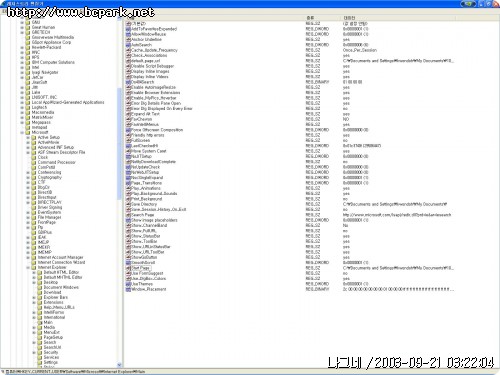Expand the Desktop tree node

(34, 282)
